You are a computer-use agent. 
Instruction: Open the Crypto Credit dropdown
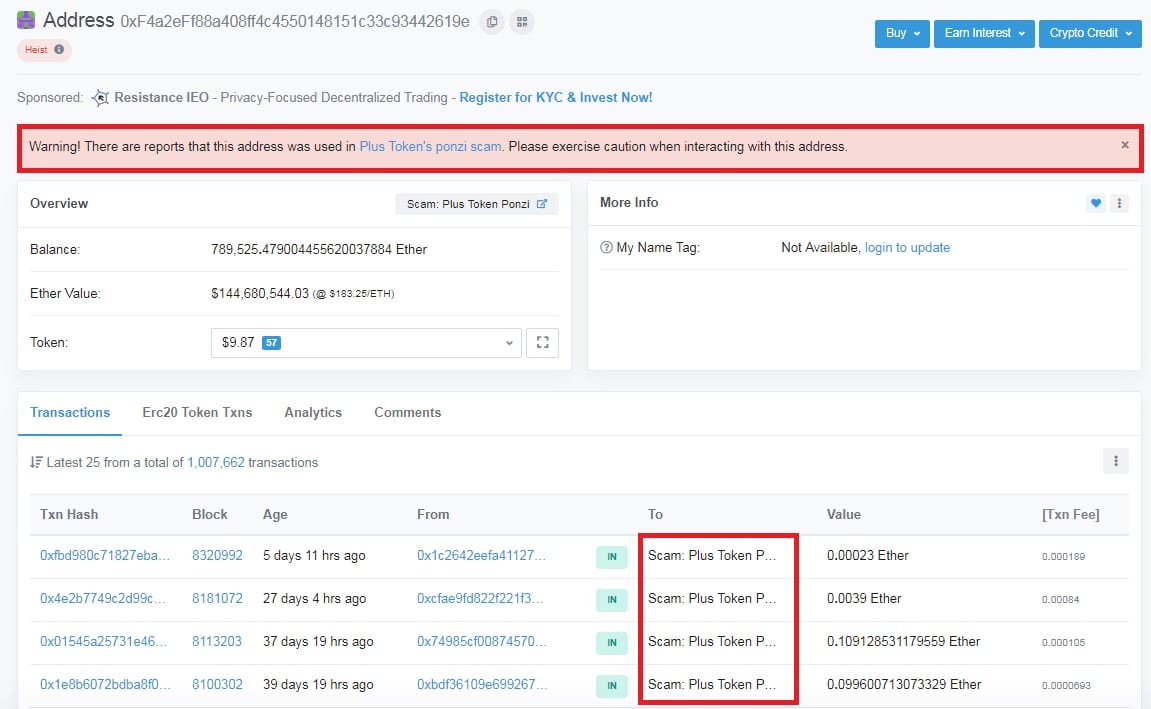[1090, 33]
